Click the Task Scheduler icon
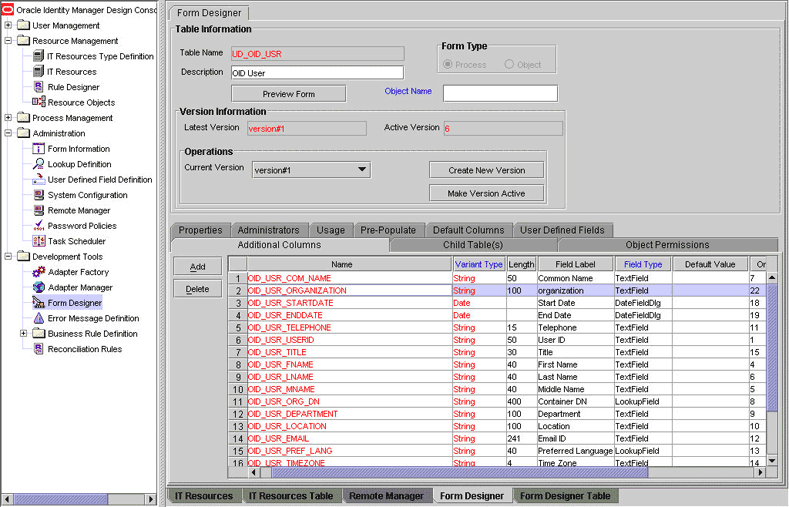The width and height of the screenshot is (789, 507). [x=39, y=241]
